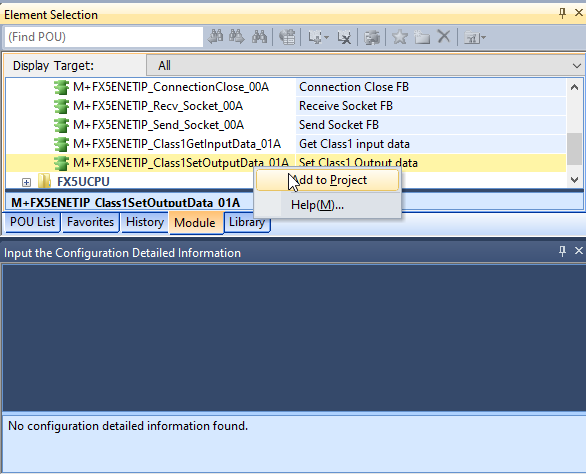
Task: Click 'Connection Close FB' description text
Action: coord(354,87)
